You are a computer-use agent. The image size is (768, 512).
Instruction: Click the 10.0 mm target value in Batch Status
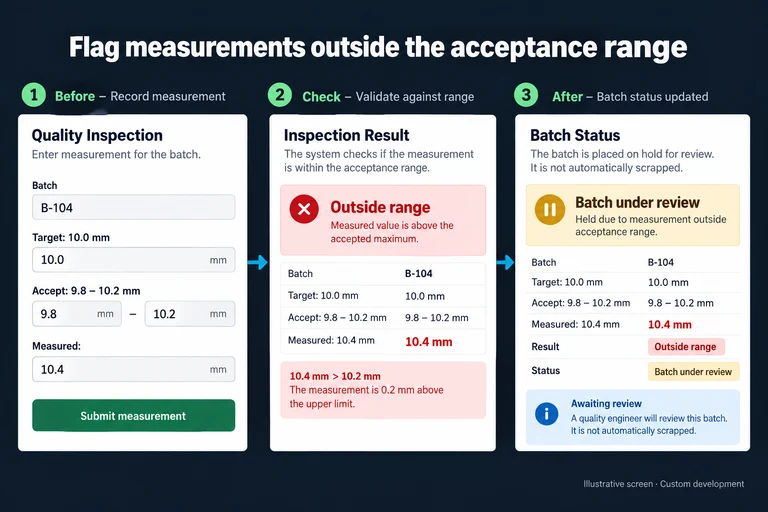[x=668, y=282]
